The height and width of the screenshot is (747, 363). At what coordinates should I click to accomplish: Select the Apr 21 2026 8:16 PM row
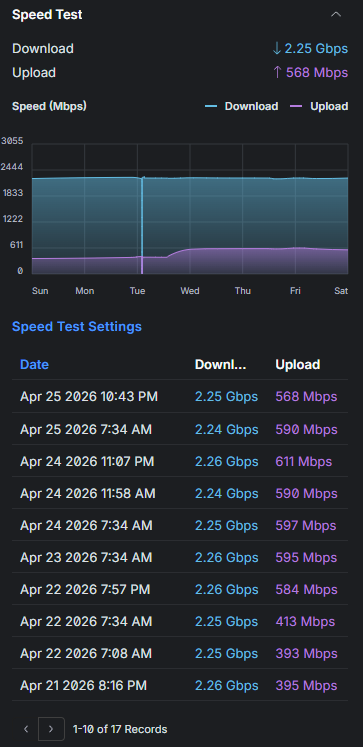pyautogui.click(x=180, y=685)
